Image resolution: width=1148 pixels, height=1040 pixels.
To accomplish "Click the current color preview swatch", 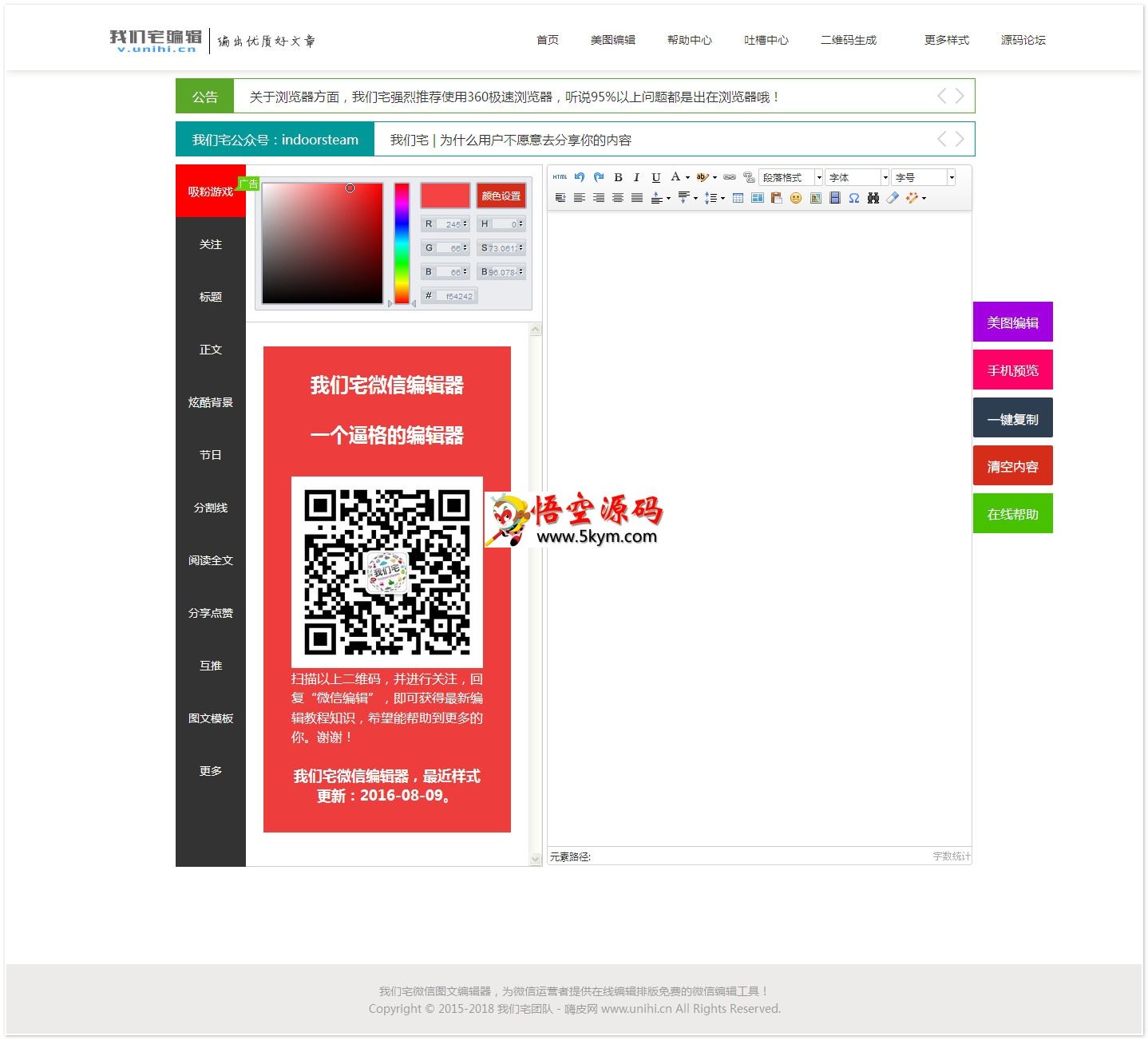I will [445, 196].
